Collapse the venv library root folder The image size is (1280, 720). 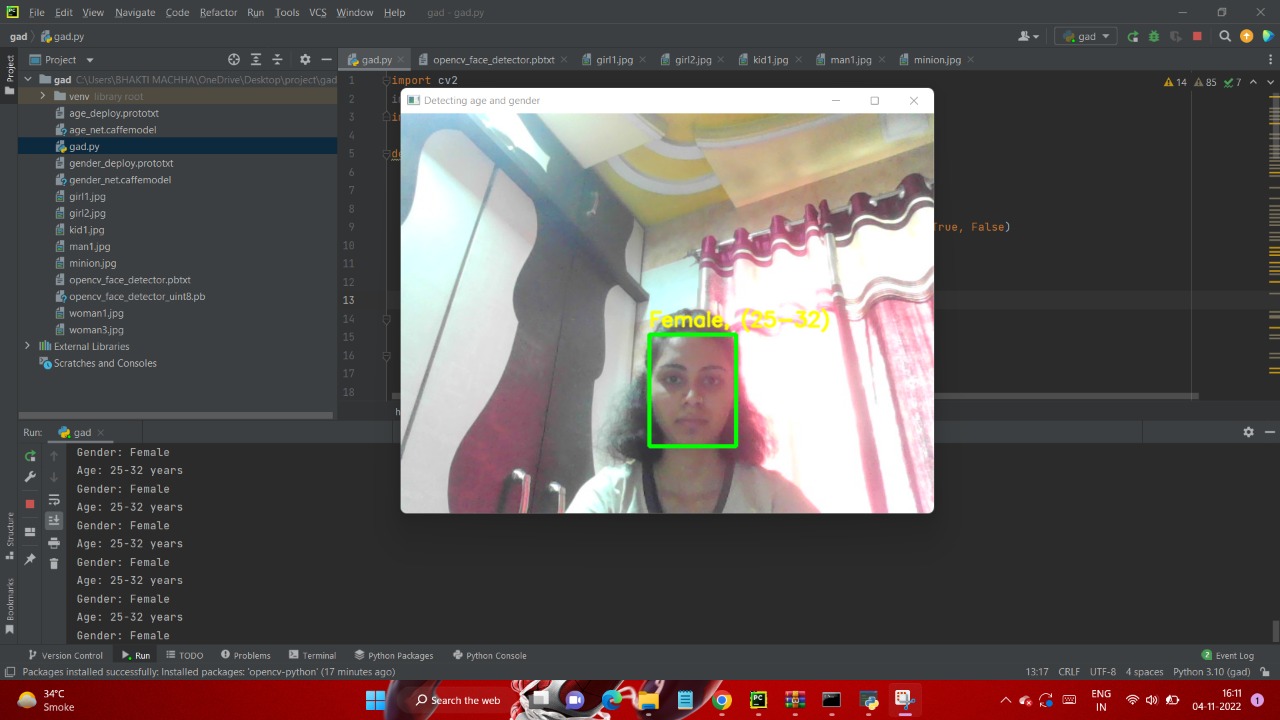click(x=43, y=96)
